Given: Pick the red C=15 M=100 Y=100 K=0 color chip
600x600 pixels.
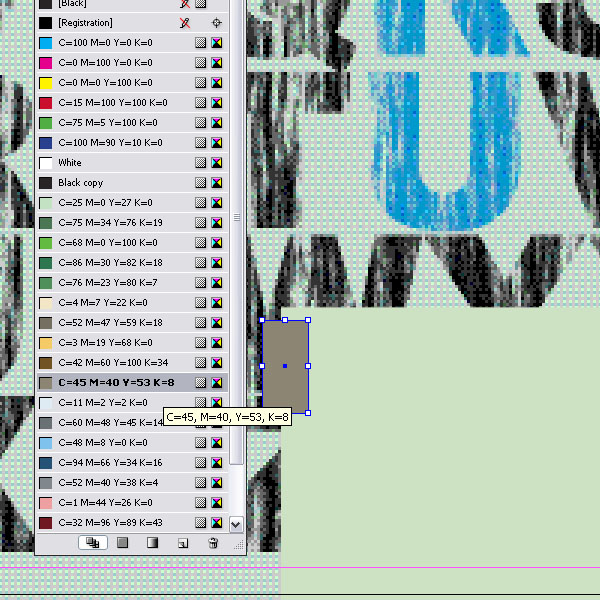Looking at the screenshot, I should (46, 103).
